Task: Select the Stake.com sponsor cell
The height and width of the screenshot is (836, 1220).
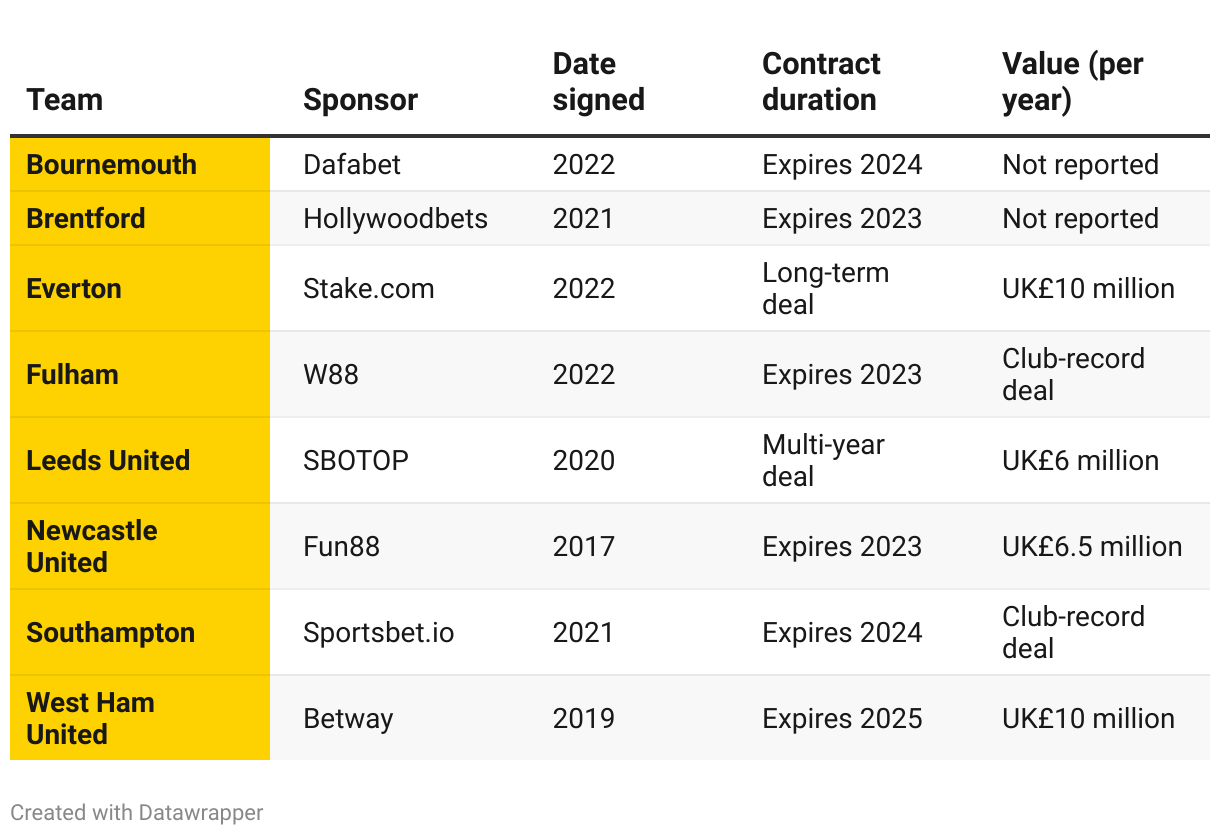Action: click(368, 289)
